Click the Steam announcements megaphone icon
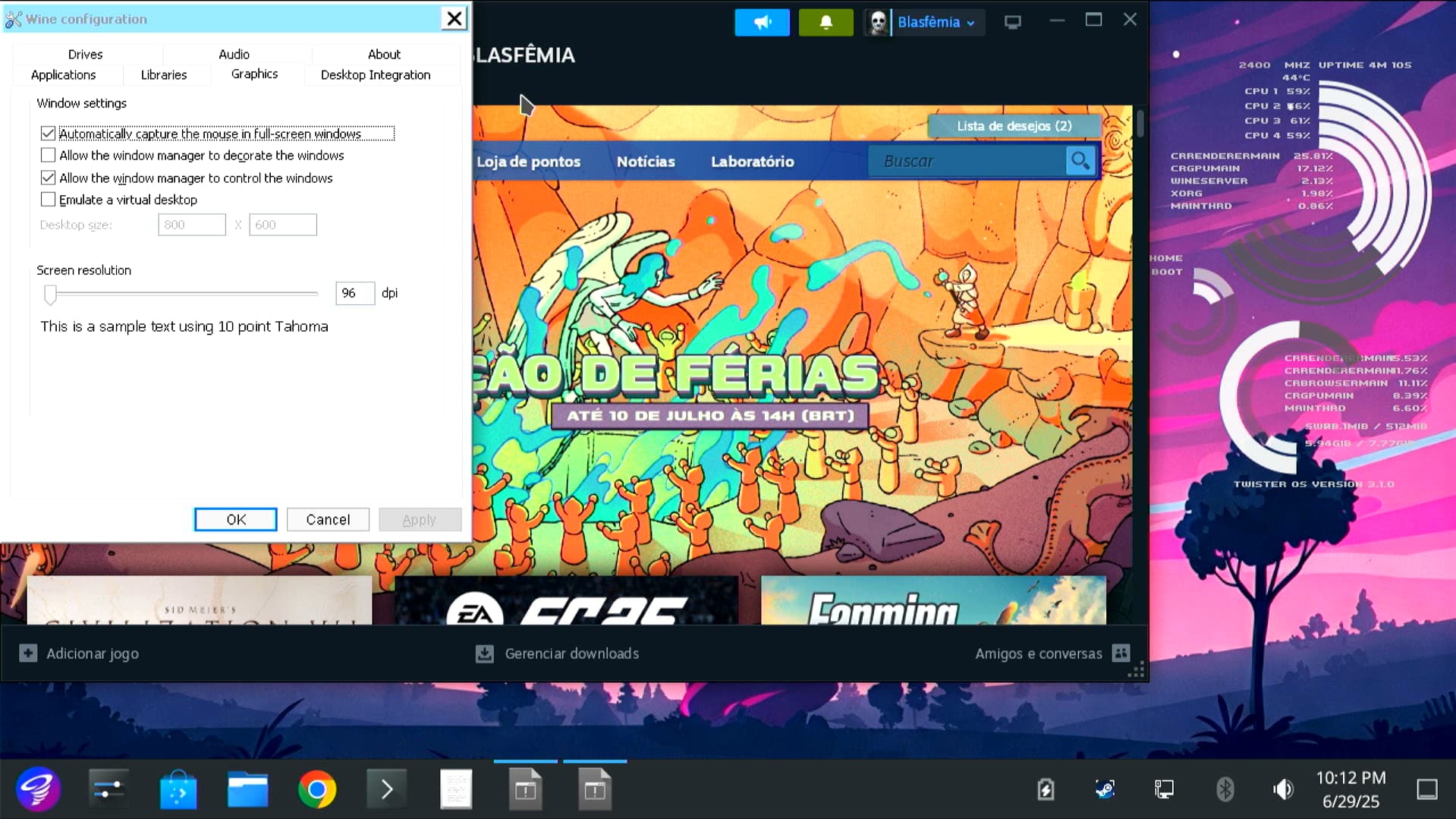1456x819 pixels. point(762,22)
